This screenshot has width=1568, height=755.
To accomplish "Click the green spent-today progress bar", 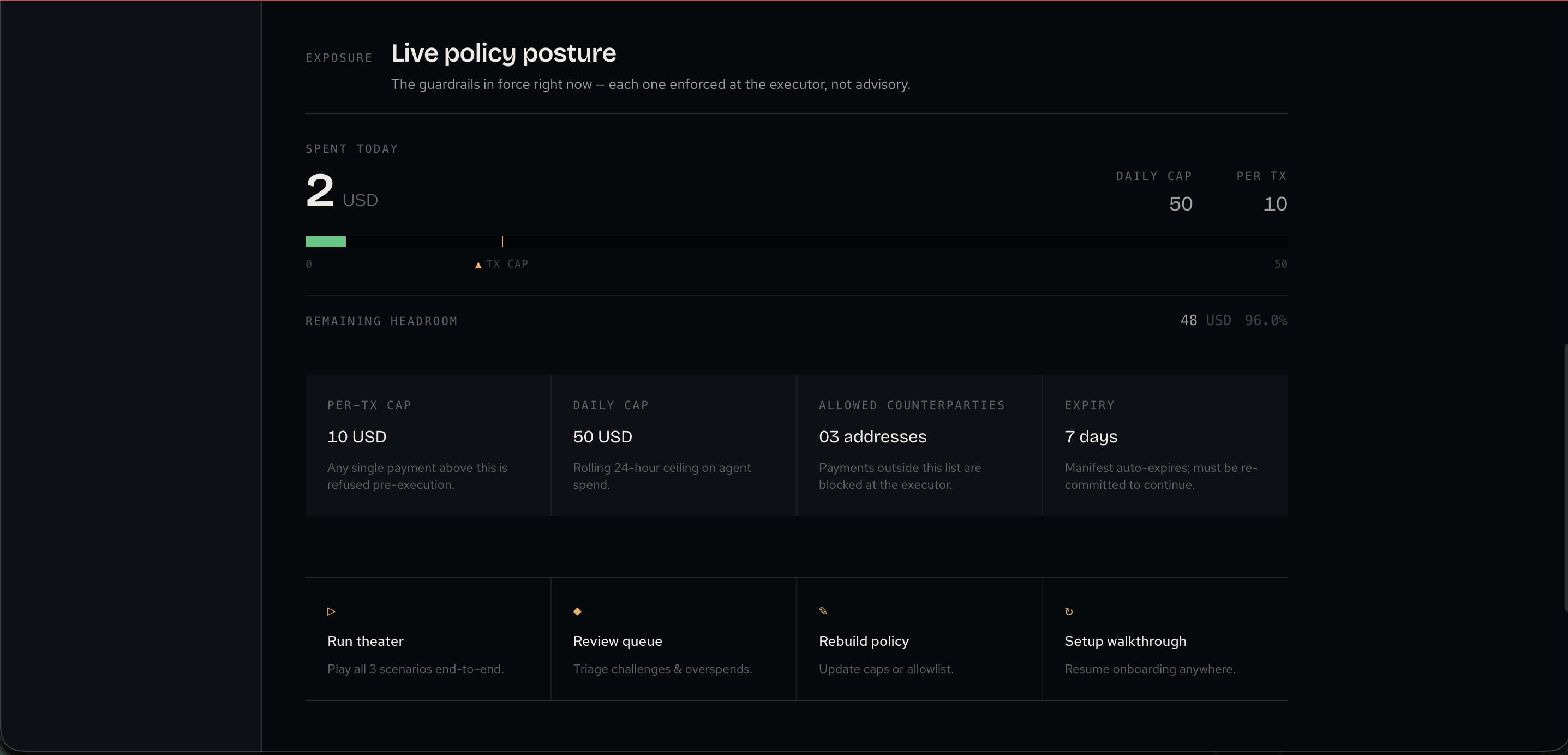I will point(325,242).
